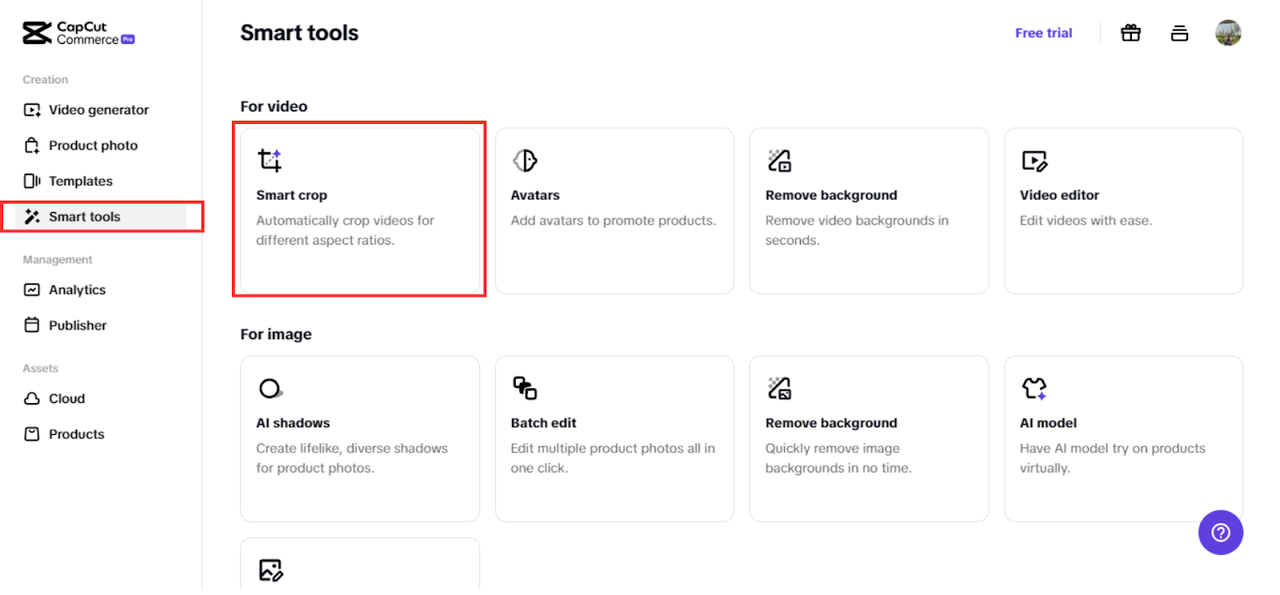The image size is (1280, 595).
Task: Open Publisher in the sidebar
Action: click(77, 325)
